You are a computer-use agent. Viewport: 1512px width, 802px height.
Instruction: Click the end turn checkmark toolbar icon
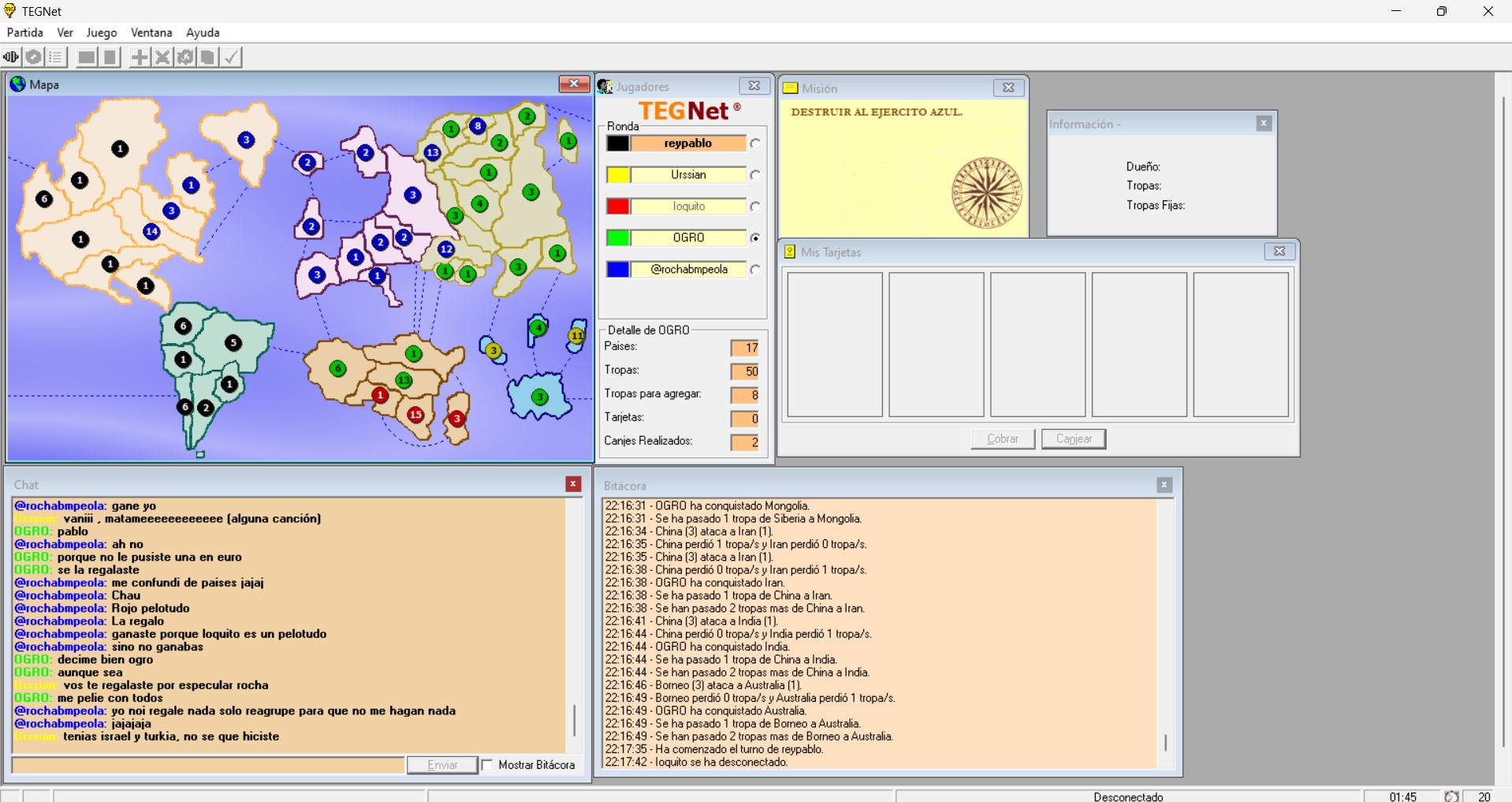[x=231, y=57]
